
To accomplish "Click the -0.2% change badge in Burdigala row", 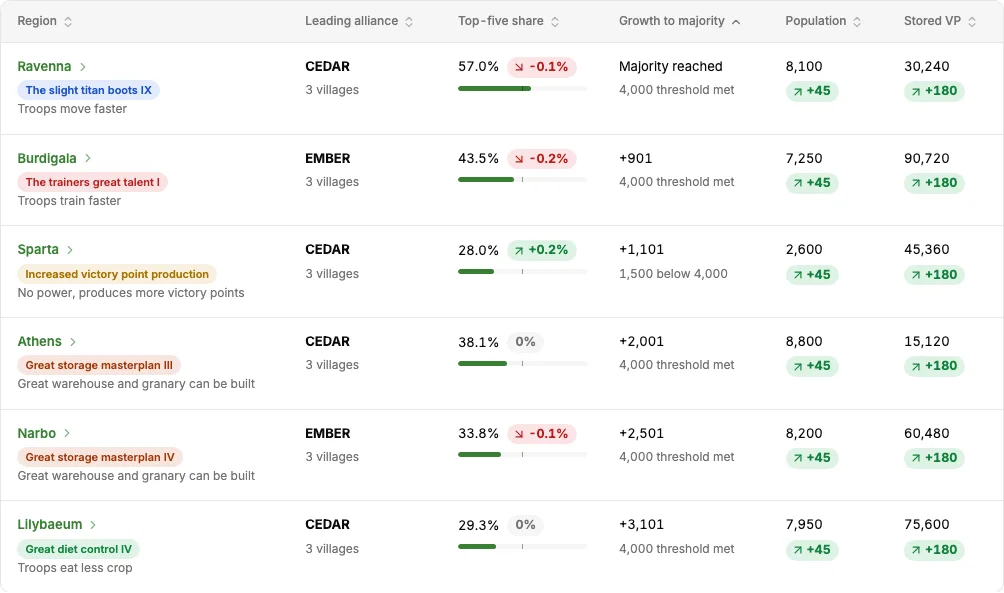I will pyautogui.click(x=542, y=158).
